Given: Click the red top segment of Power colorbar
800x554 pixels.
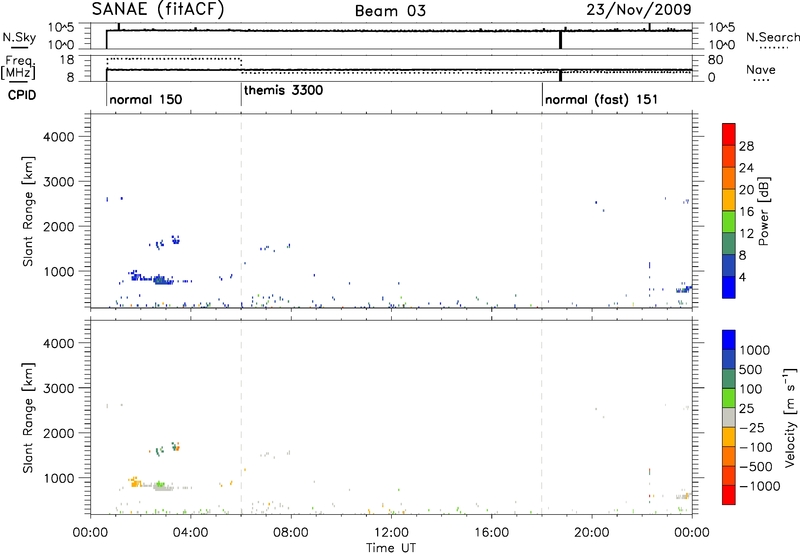Looking at the screenshot, I should pos(729,134).
